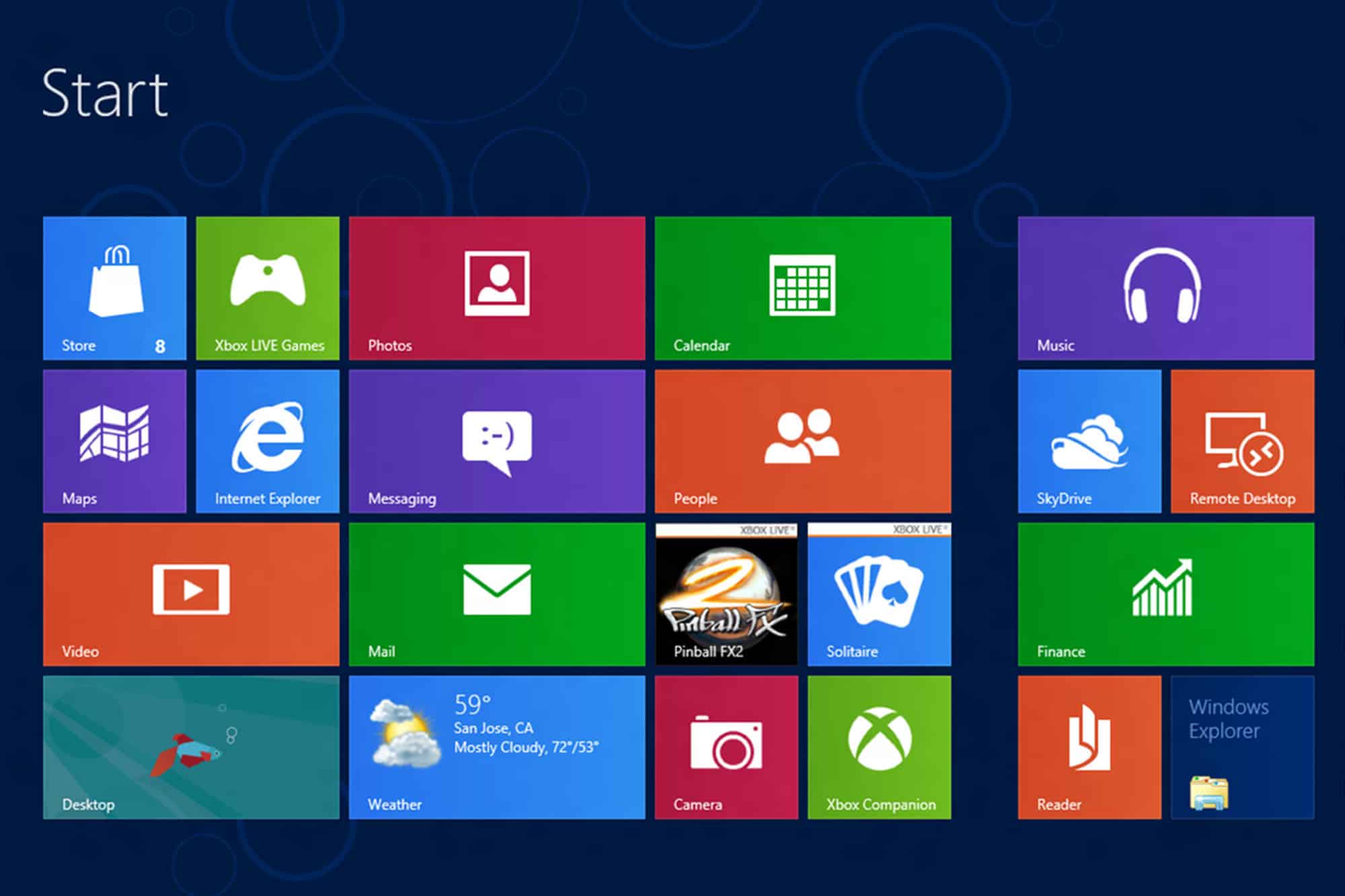Viewport: 1345px width, 896px height.
Task: Launch Internet Explorer
Action: tap(268, 441)
